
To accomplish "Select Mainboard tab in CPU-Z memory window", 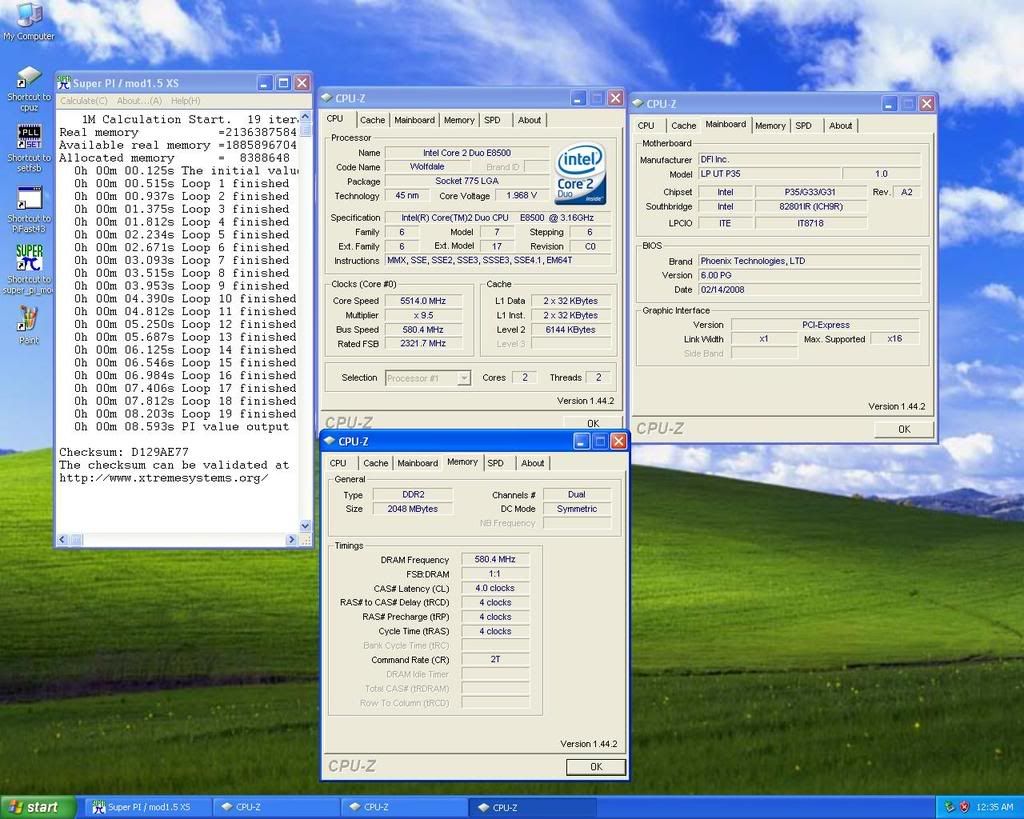I will (417, 463).
